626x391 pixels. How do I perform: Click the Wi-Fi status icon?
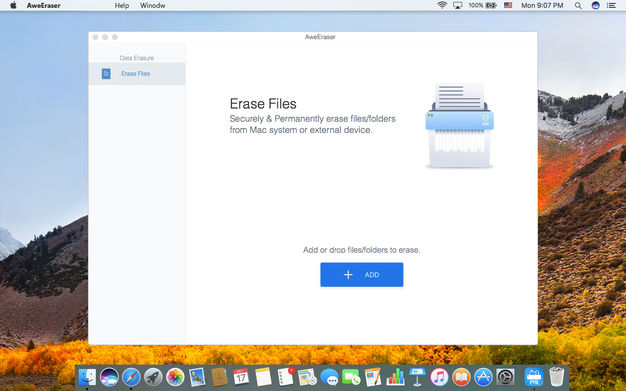click(x=442, y=5)
